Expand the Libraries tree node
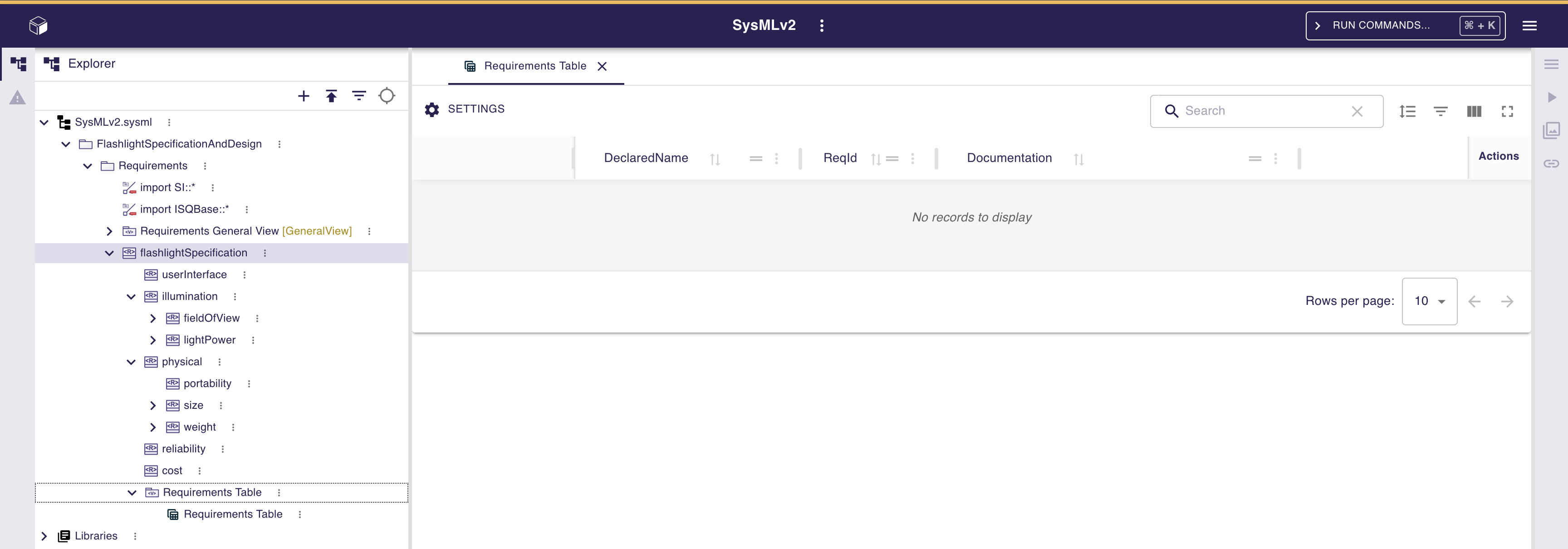 44,536
